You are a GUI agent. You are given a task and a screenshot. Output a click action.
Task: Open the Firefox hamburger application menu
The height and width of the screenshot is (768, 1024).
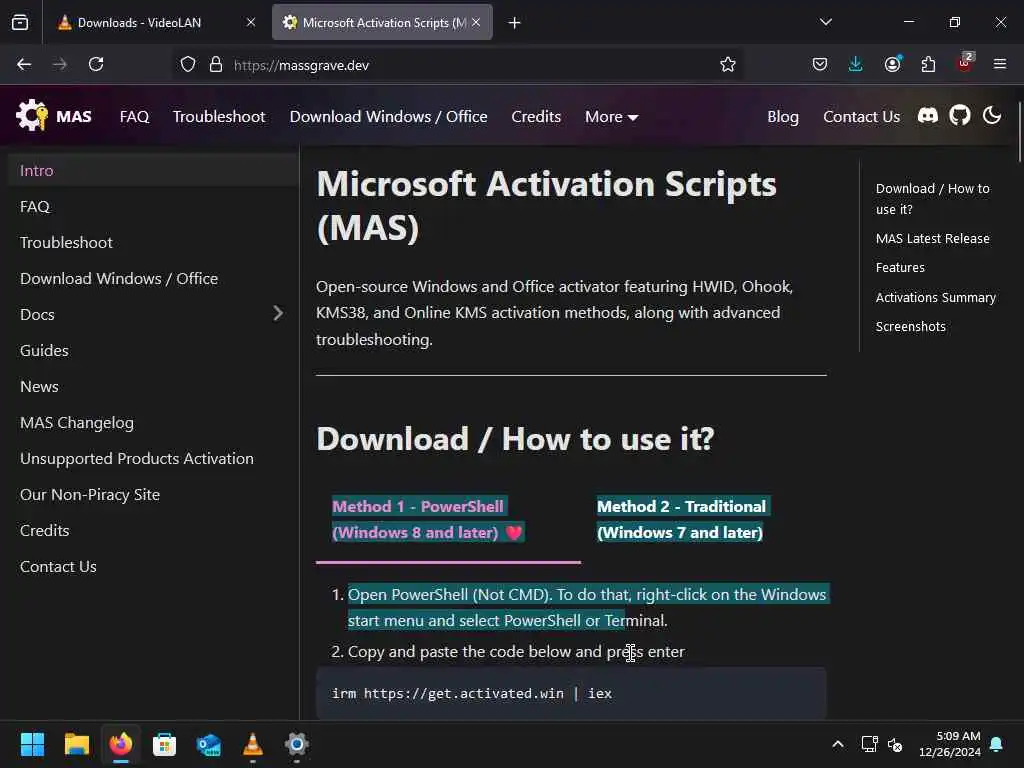pos(1000,65)
